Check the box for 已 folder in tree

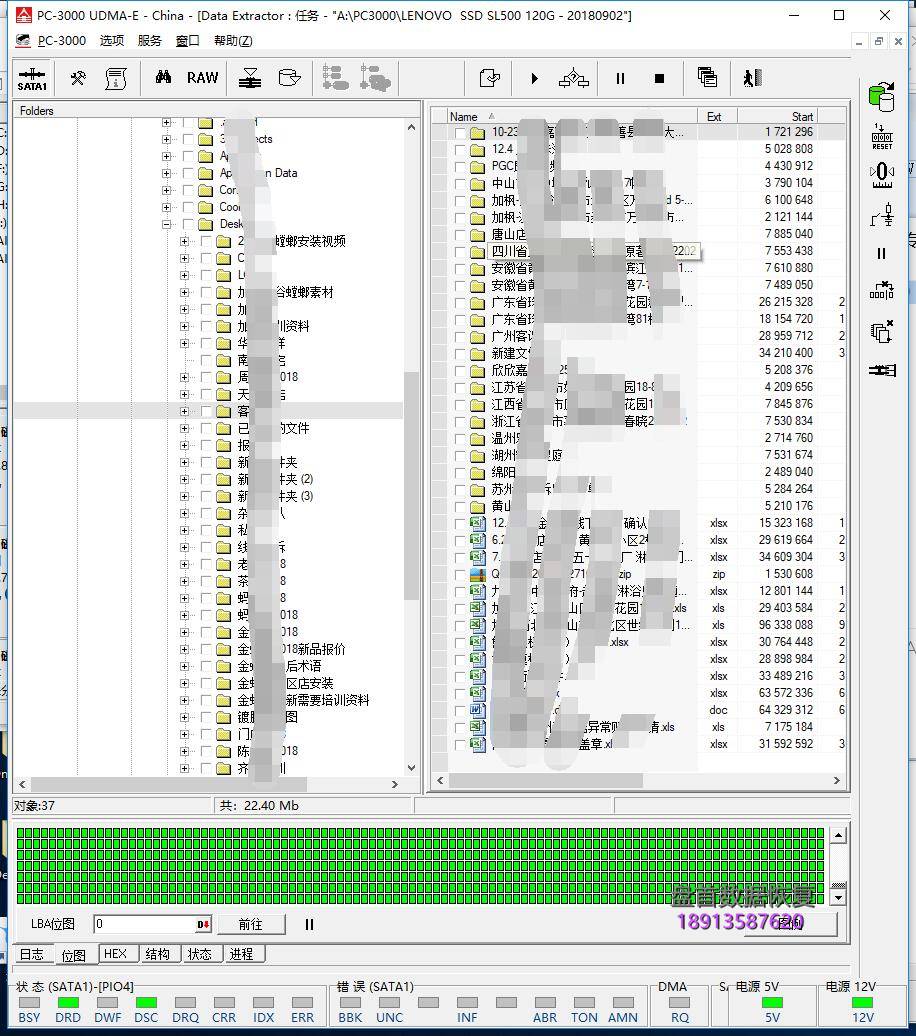click(205, 428)
